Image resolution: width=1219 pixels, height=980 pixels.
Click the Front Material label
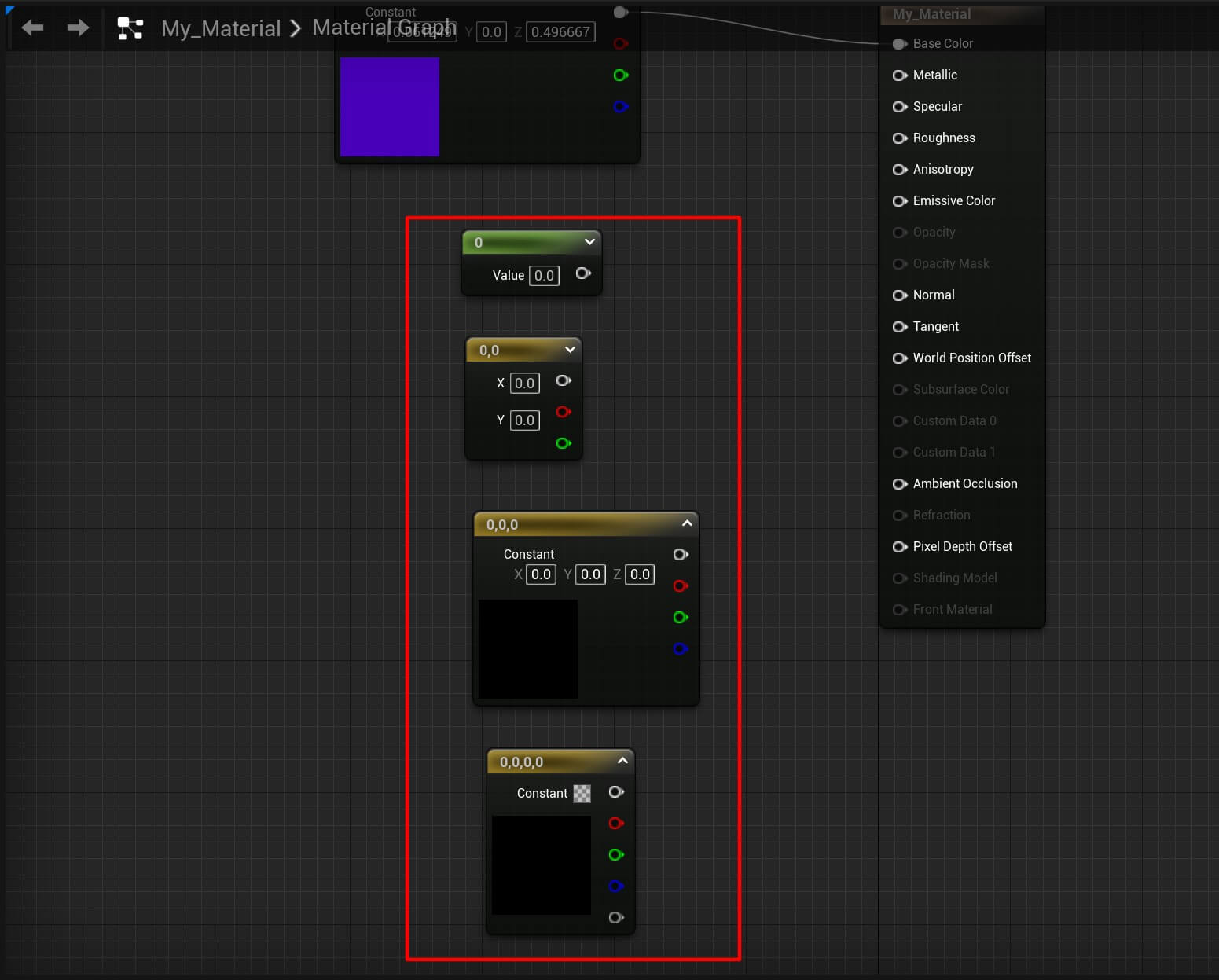point(953,610)
